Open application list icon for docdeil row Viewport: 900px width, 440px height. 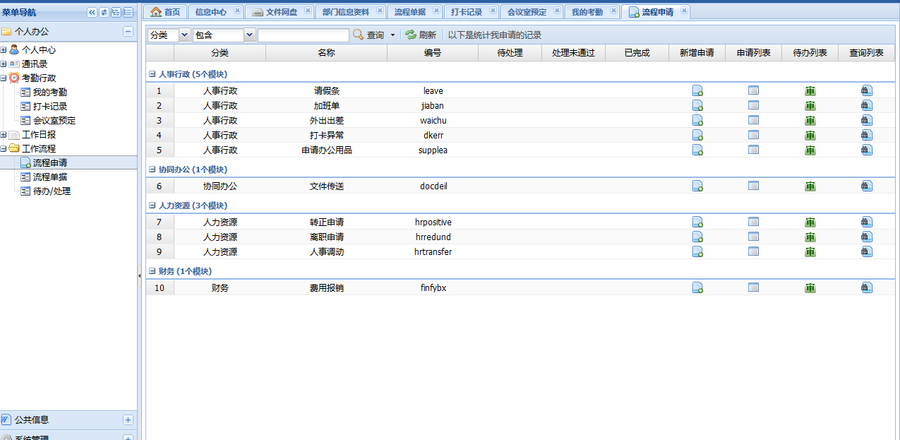[754, 185]
